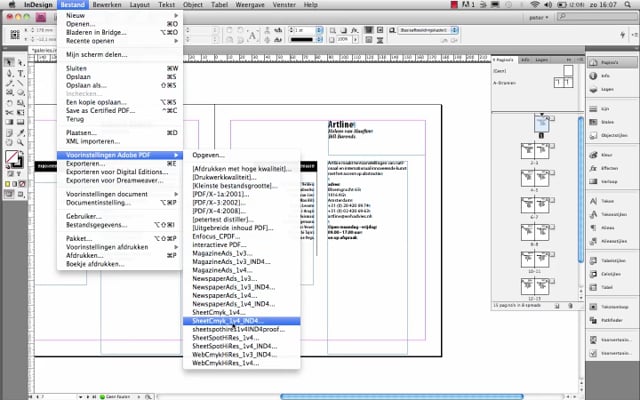Choose Save as Certified PDF
This screenshot has height=400, width=640.
(120, 111)
